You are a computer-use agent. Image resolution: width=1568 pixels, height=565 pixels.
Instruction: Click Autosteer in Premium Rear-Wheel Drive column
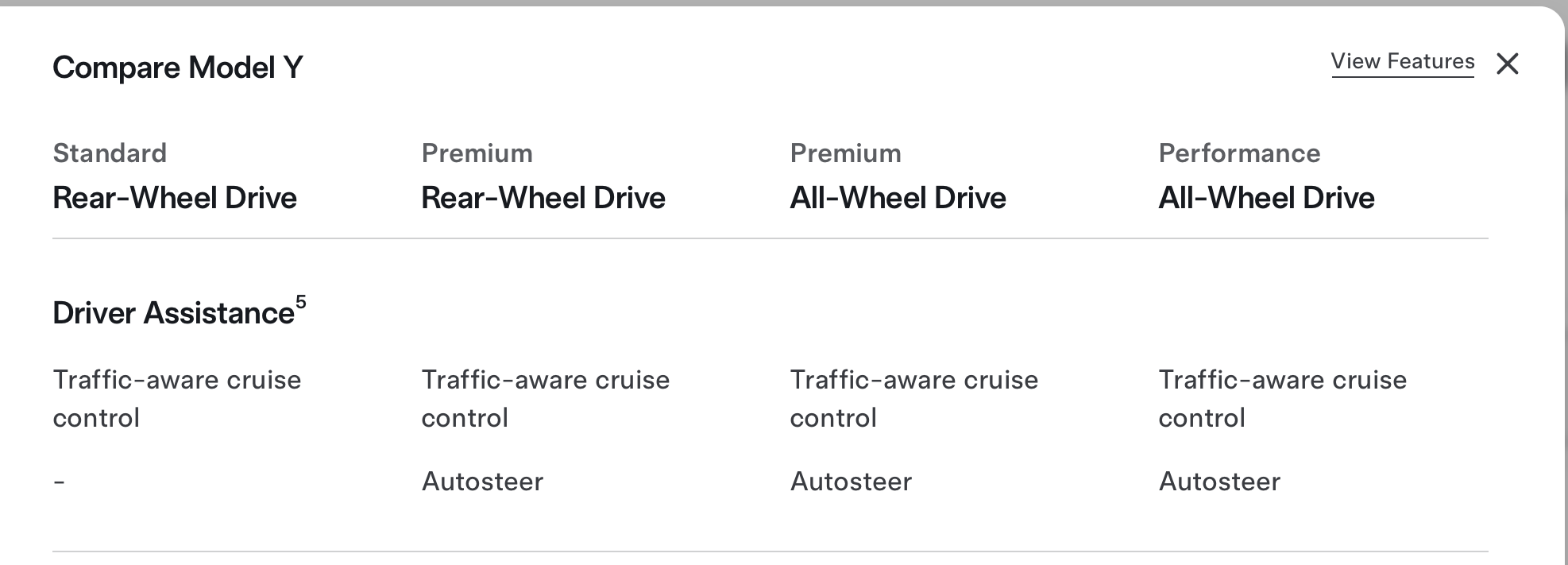[482, 482]
